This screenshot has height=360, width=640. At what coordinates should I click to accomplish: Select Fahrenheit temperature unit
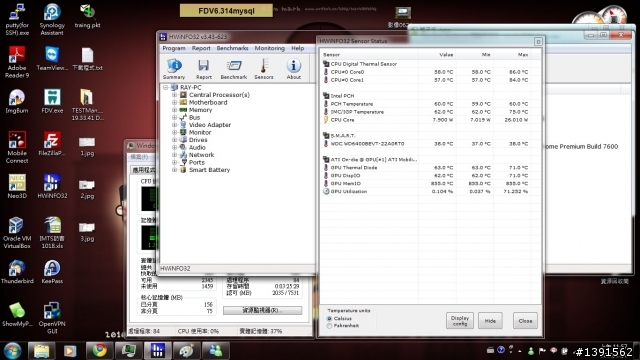[x=329, y=326]
